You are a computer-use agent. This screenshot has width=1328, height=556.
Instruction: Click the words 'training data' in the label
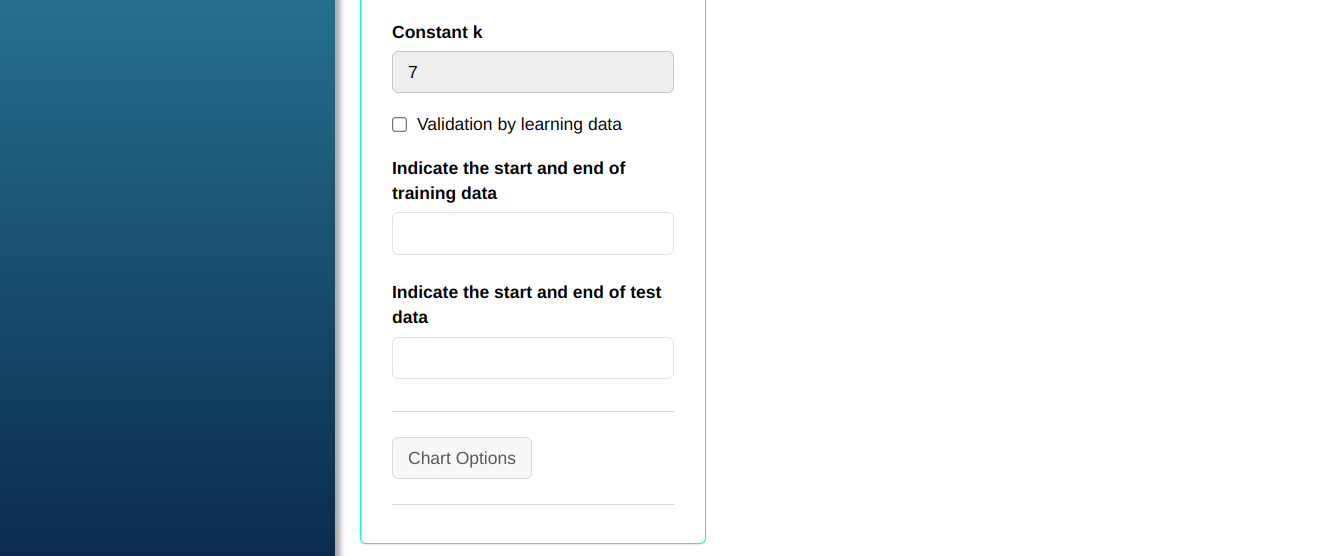444,193
